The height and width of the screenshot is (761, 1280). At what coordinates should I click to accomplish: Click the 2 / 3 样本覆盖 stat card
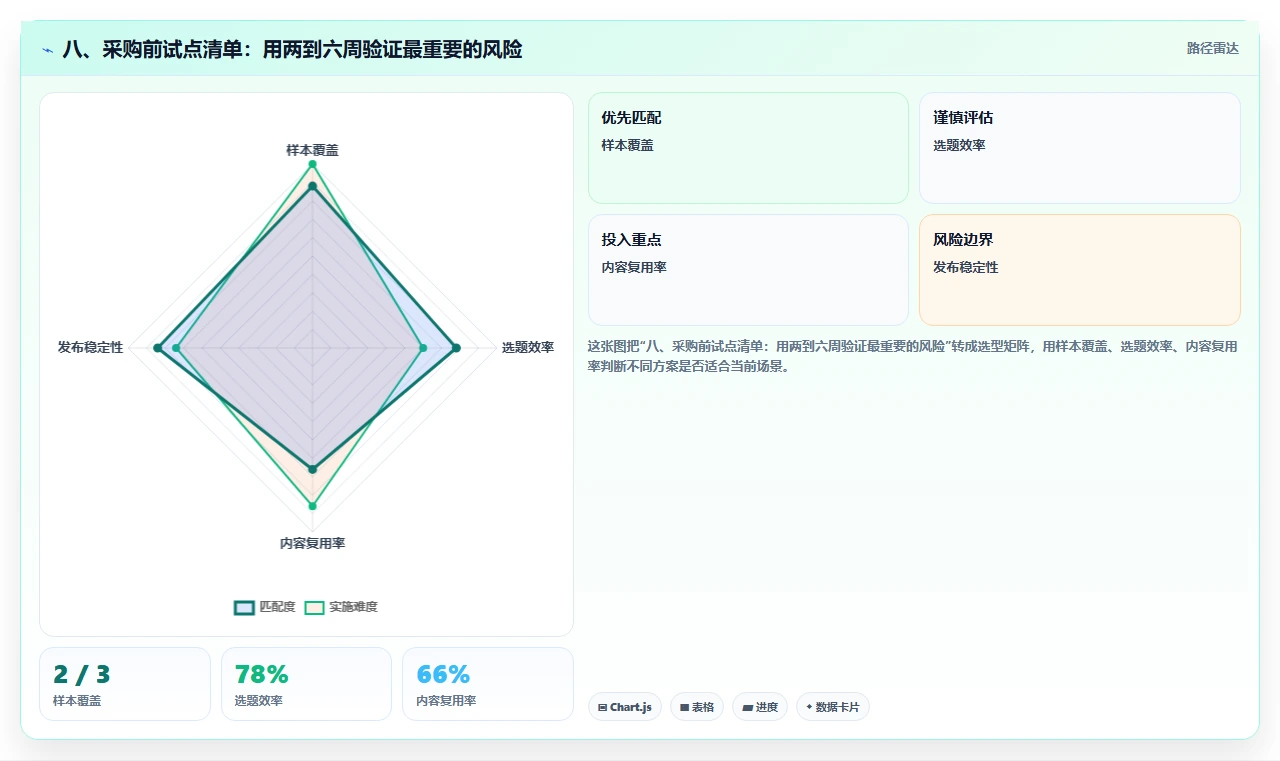pyautogui.click(x=125, y=684)
